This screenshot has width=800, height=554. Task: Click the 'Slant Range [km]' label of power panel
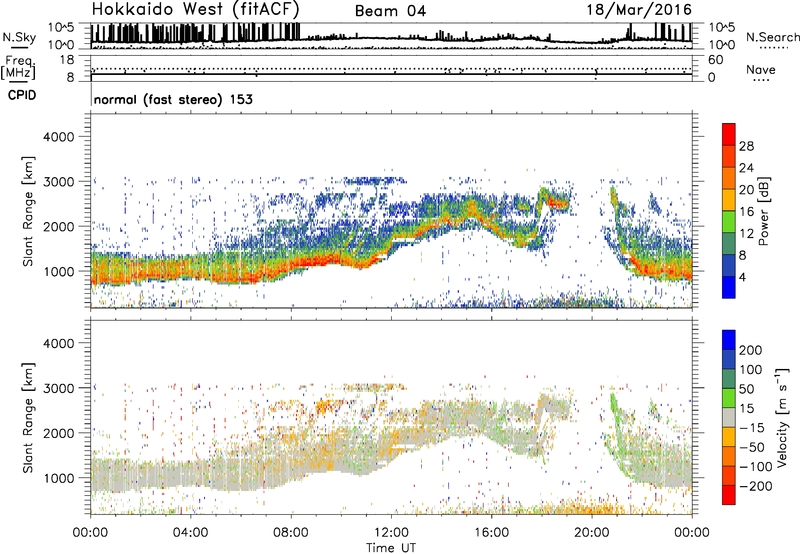28,211
